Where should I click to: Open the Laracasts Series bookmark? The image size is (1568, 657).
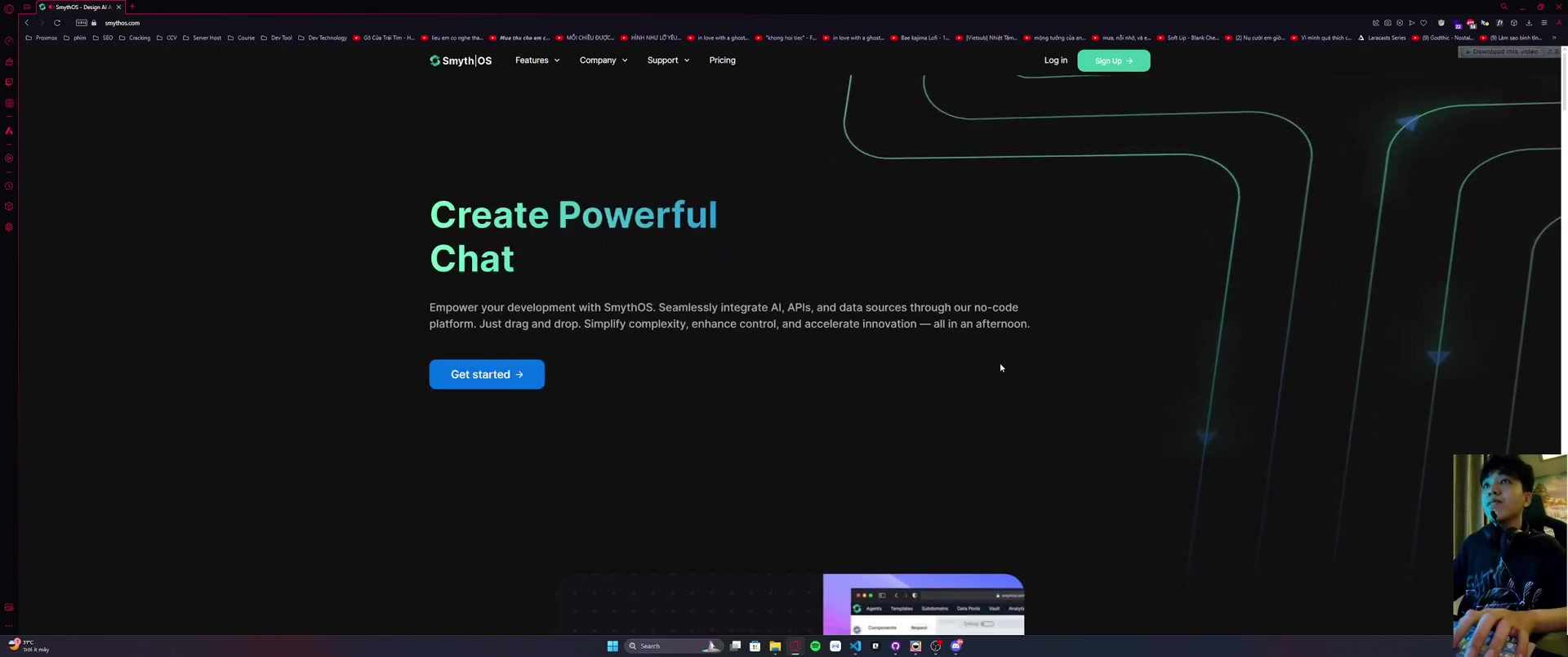1382,38
